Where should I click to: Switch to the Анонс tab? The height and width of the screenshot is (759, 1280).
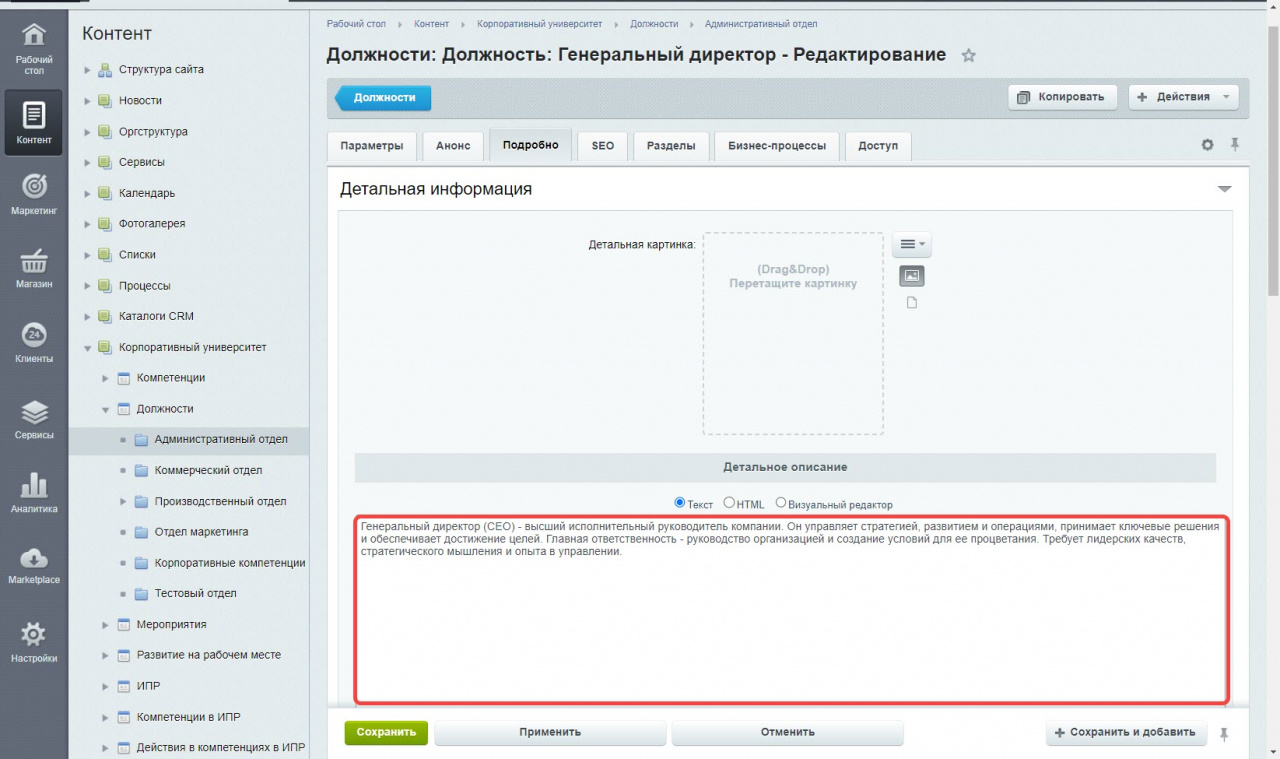(x=453, y=146)
